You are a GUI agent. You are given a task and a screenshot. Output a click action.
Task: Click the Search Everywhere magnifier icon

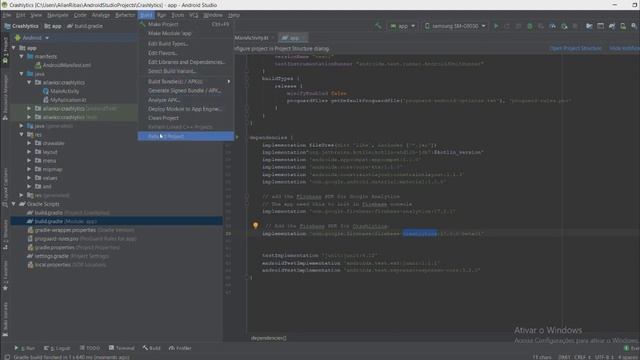tap(634, 26)
